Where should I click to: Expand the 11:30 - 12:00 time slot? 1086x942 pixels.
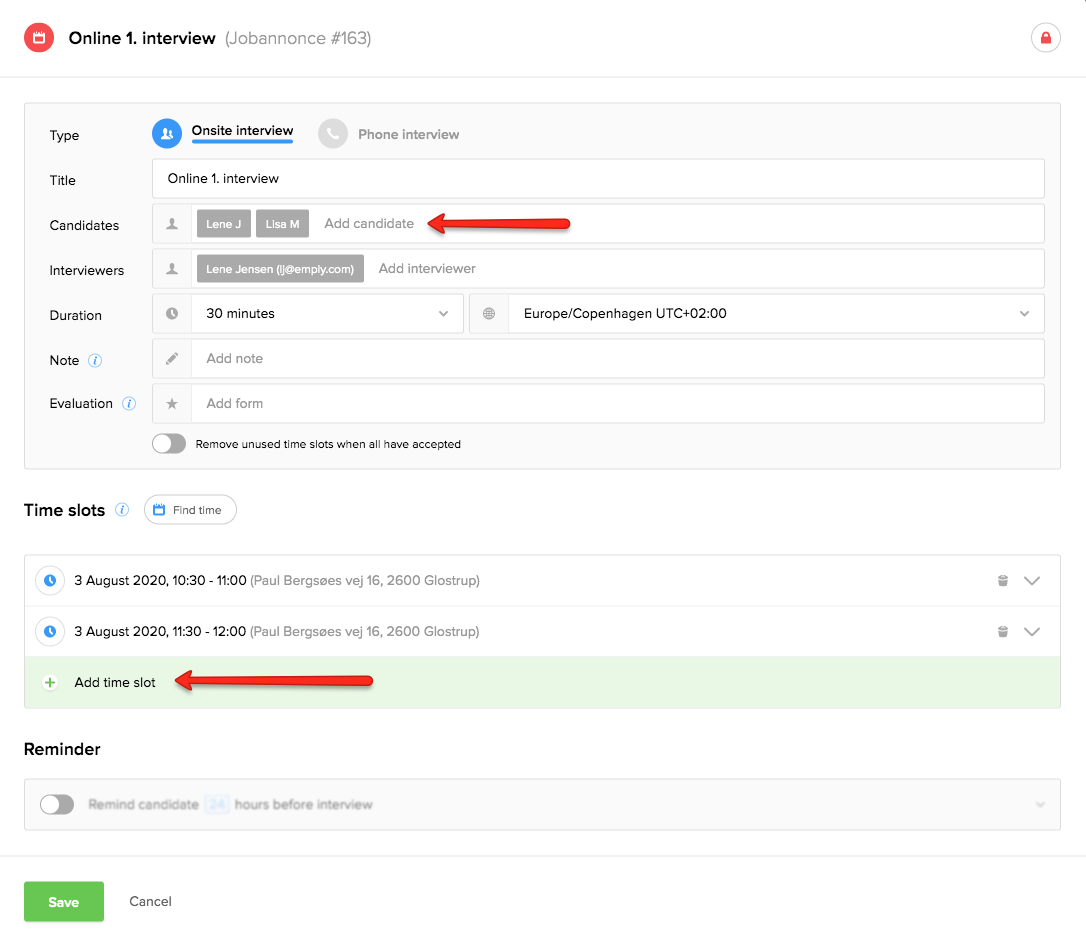(1032, 632)
